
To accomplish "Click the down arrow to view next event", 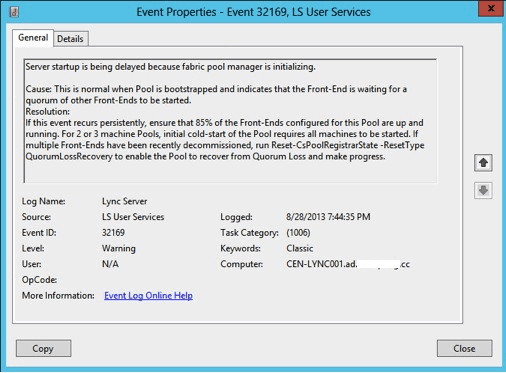I will coord(483,190).
